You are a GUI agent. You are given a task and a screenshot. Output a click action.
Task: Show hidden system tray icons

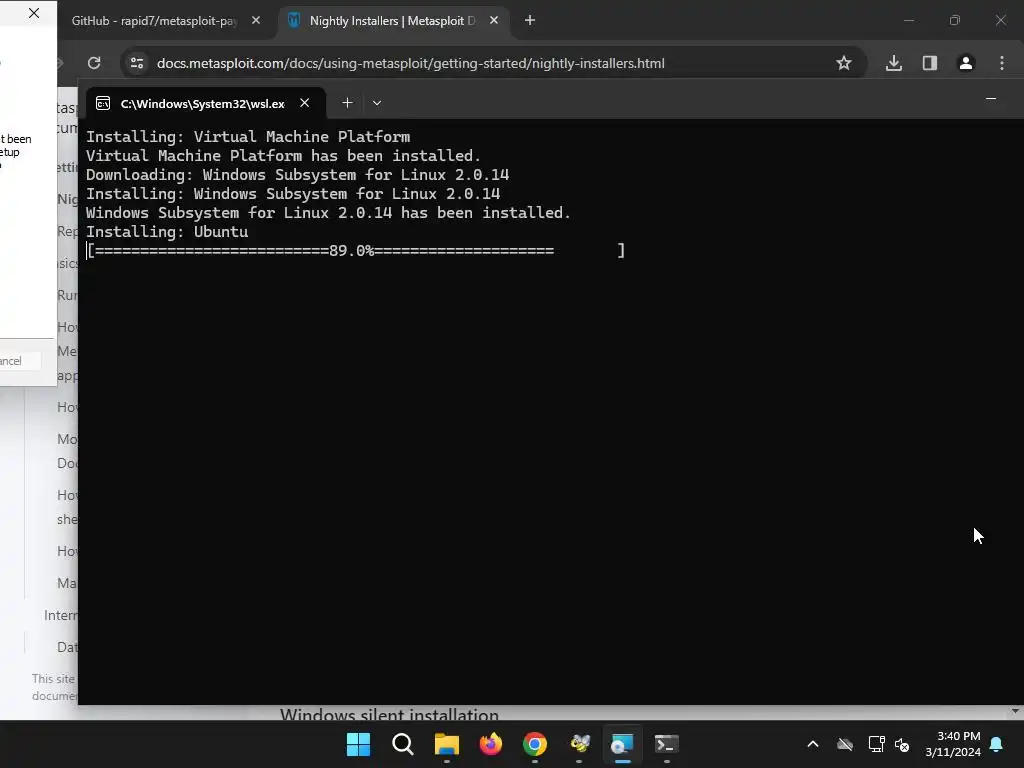coord(813,744)
